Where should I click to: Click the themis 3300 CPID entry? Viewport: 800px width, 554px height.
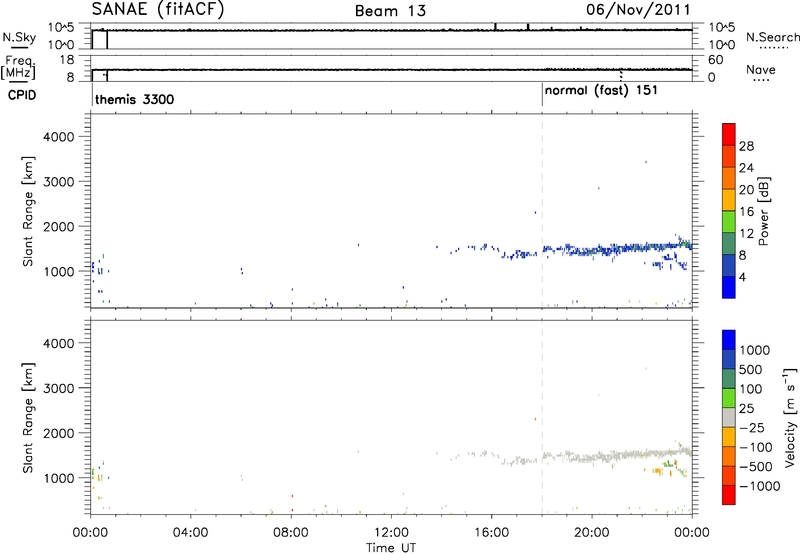135,99
